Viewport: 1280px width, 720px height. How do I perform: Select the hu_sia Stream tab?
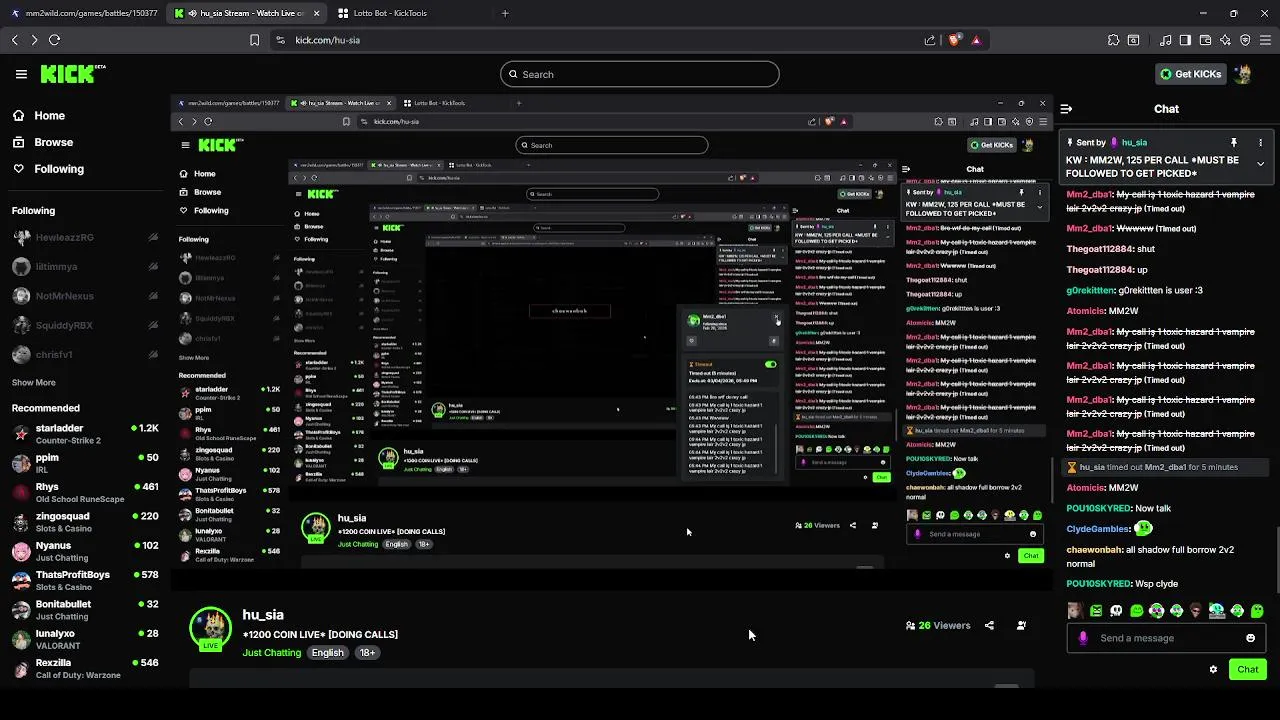[x=248, y=13]
